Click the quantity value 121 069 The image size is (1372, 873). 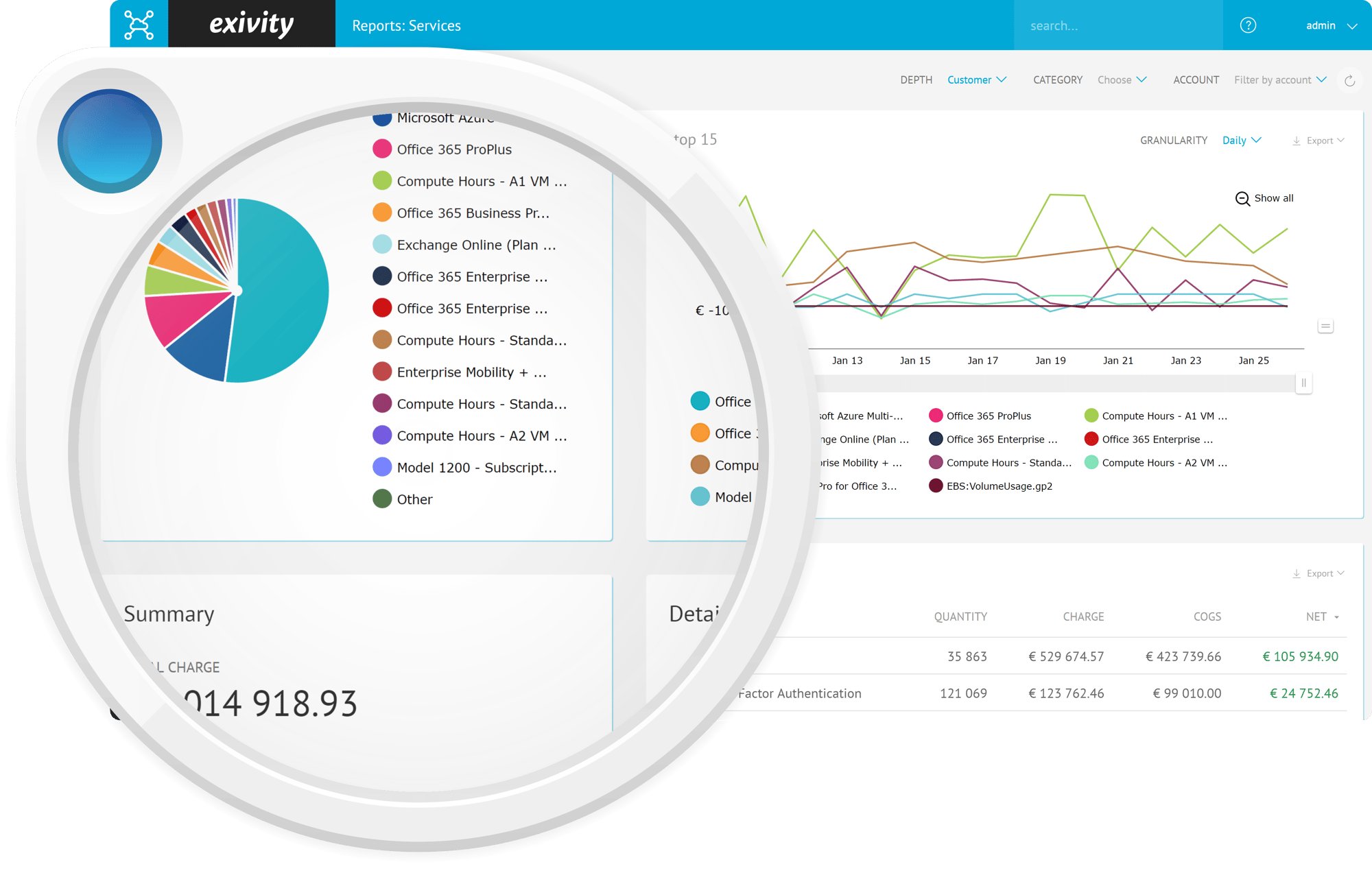click(x=963, y=693)
